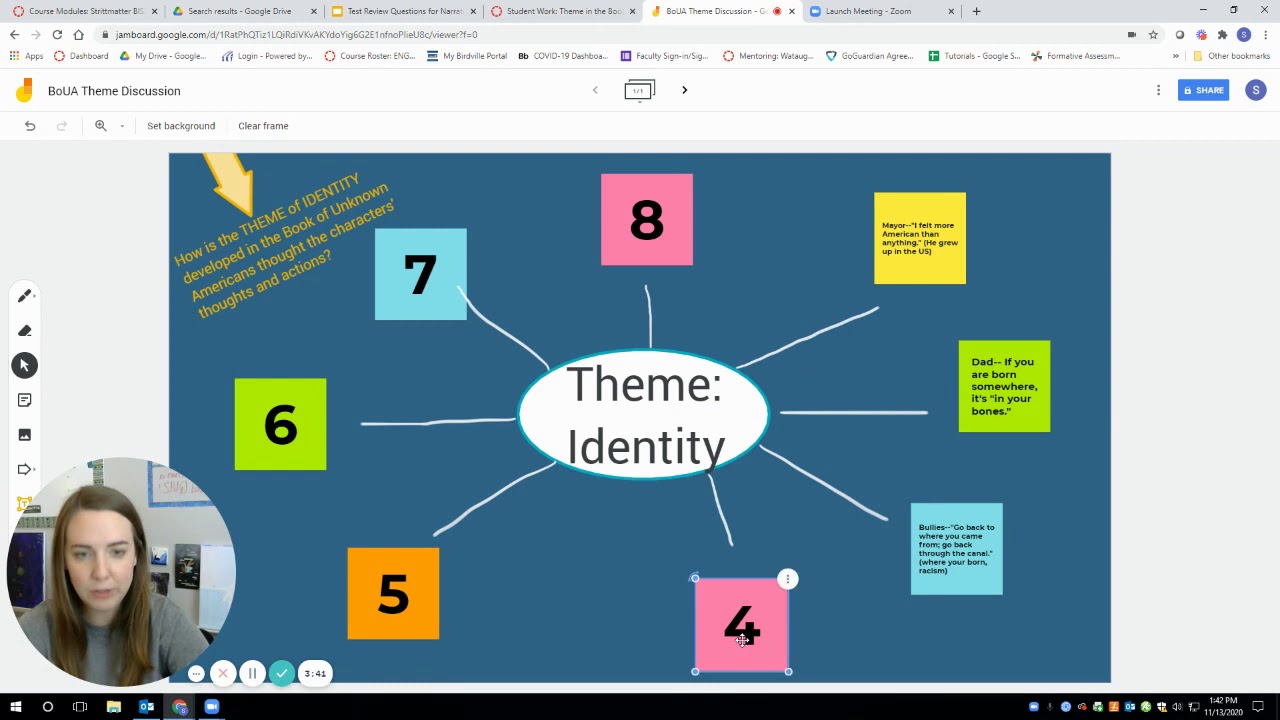Share the jam with others
The height and width of the screenshot is (720, 1280).
coord(1203,90)
